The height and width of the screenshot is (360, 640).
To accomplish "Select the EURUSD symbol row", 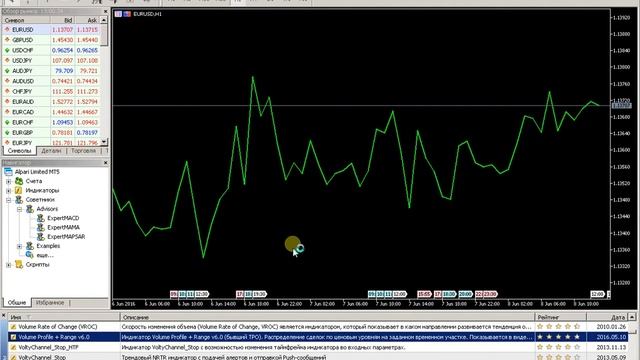I will (x=51, y=30).
